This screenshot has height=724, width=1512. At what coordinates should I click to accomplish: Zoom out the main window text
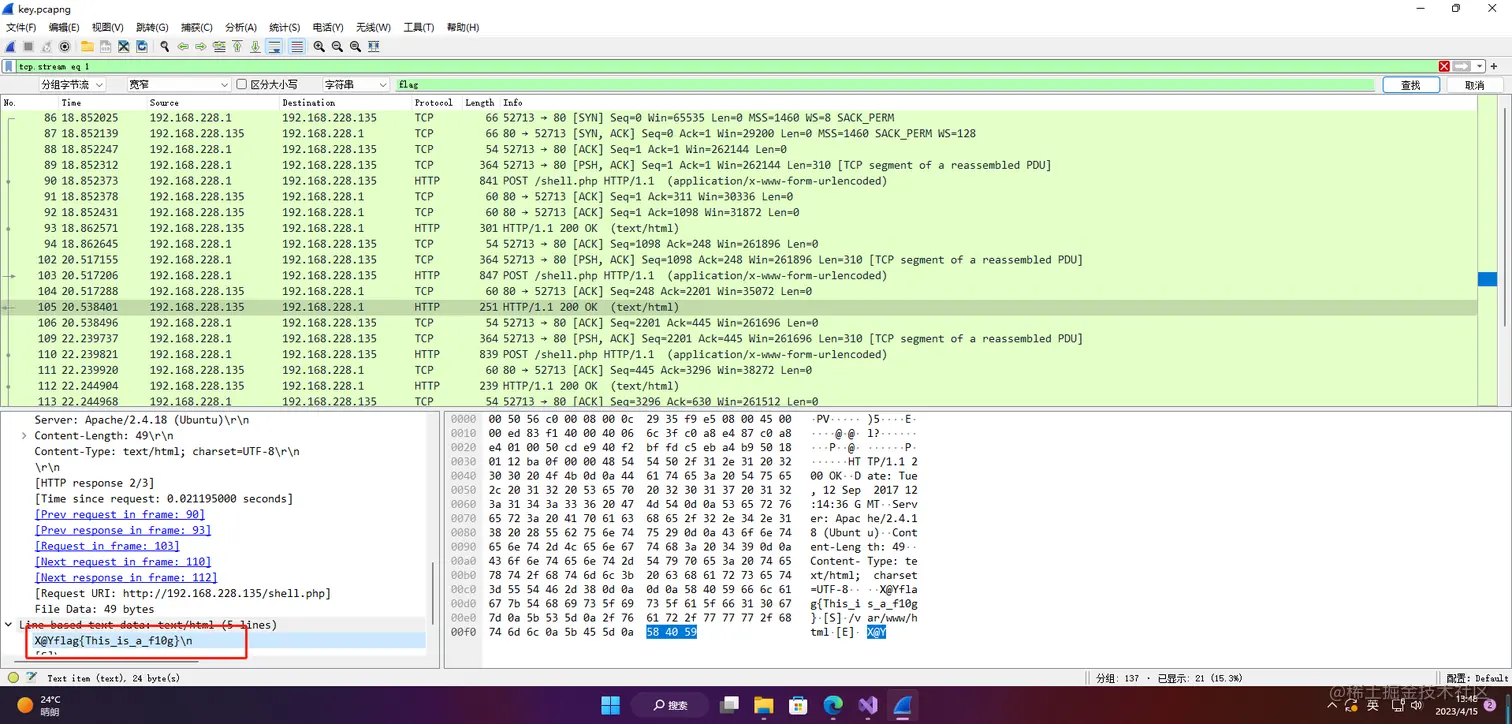(x=337, y=46)
